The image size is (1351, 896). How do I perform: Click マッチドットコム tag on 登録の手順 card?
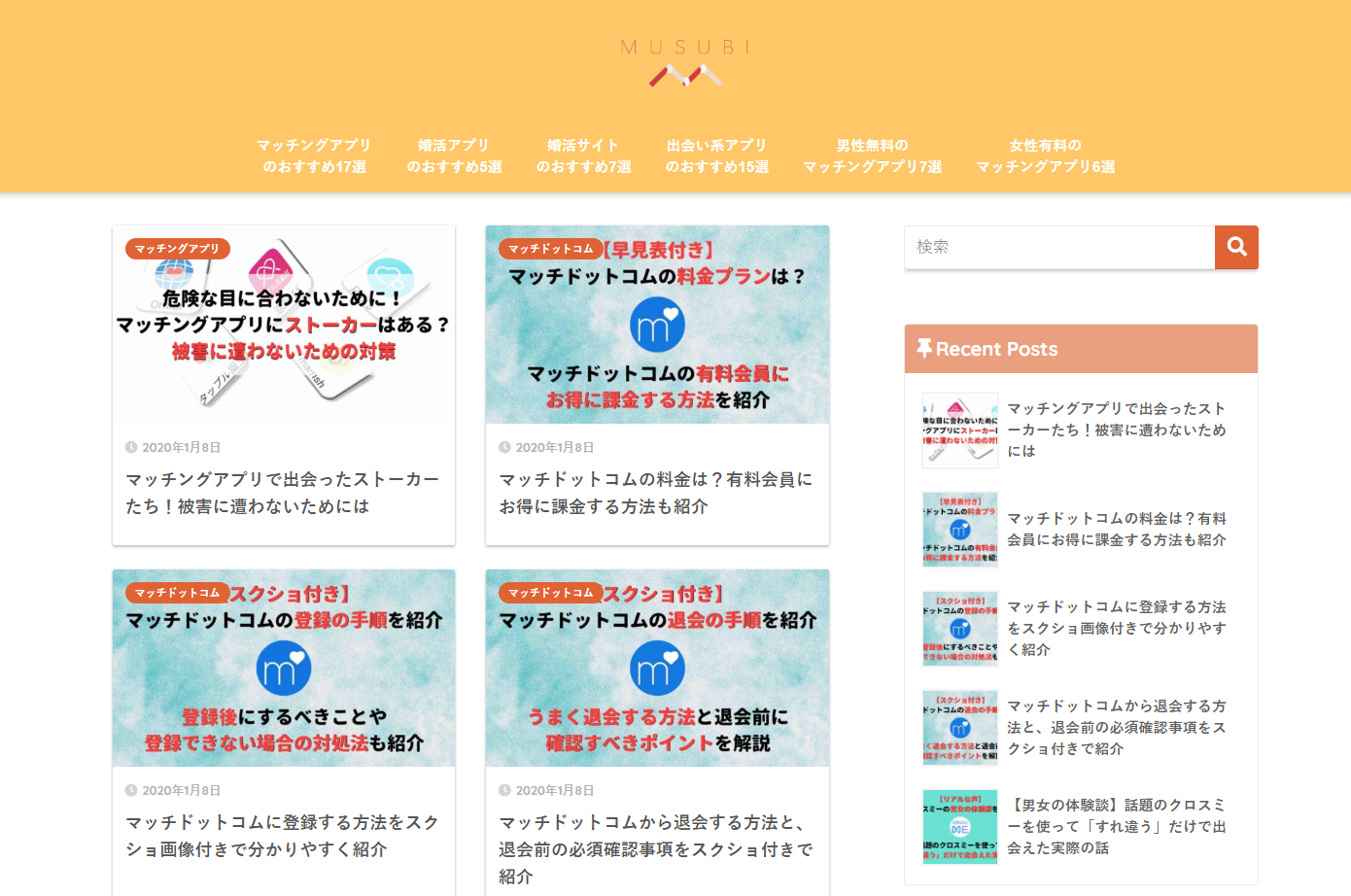click(178, 593)
